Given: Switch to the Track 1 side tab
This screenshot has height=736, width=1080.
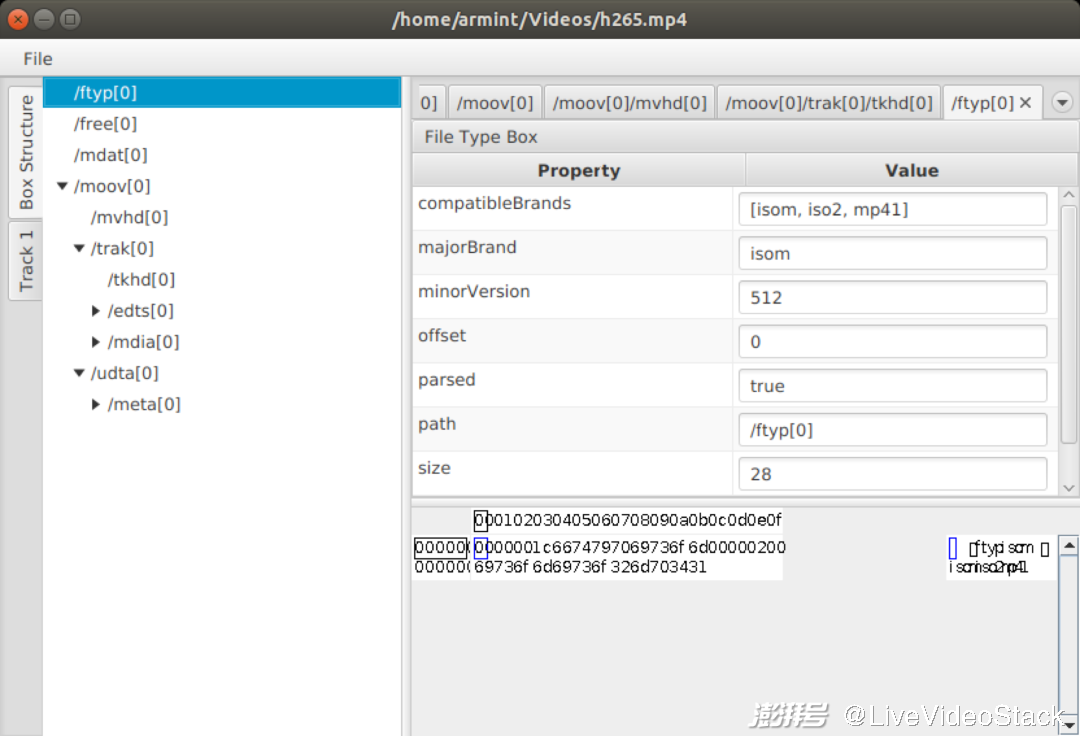Looking at the screenshot, I should pos(26,261).
